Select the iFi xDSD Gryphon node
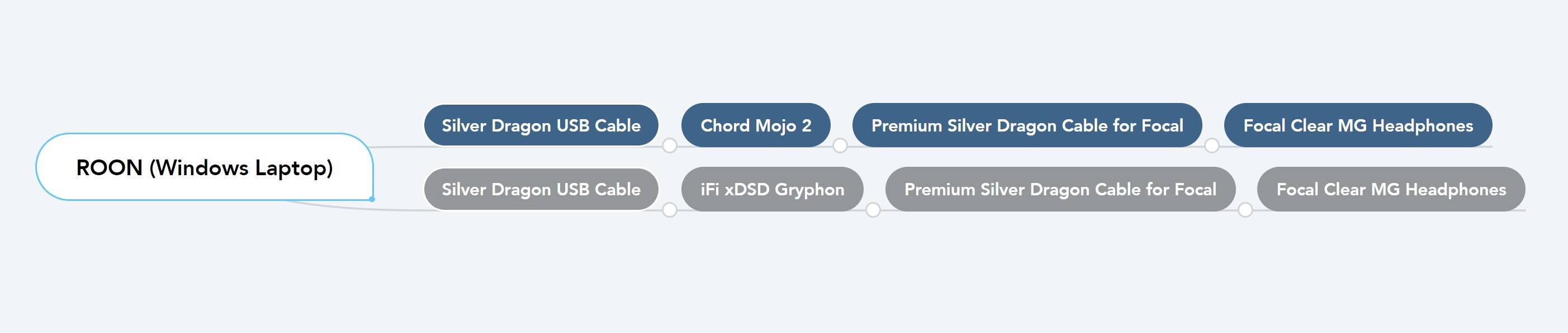The width and height of the screenshot is (1568, 333). click(x=773, y=189)
